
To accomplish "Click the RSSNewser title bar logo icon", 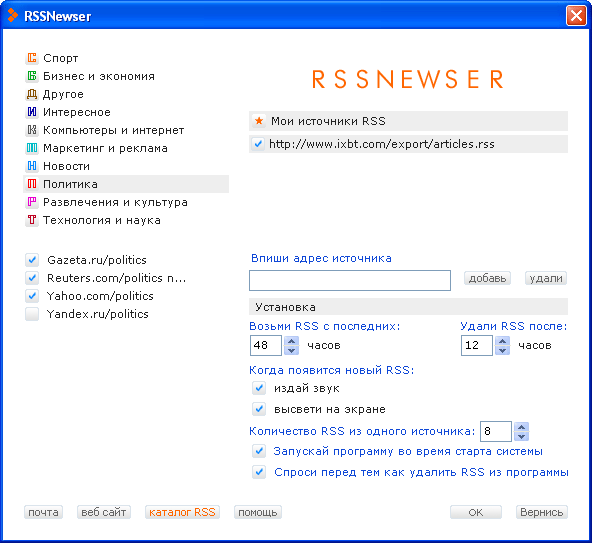I will (x=12, y=15).
